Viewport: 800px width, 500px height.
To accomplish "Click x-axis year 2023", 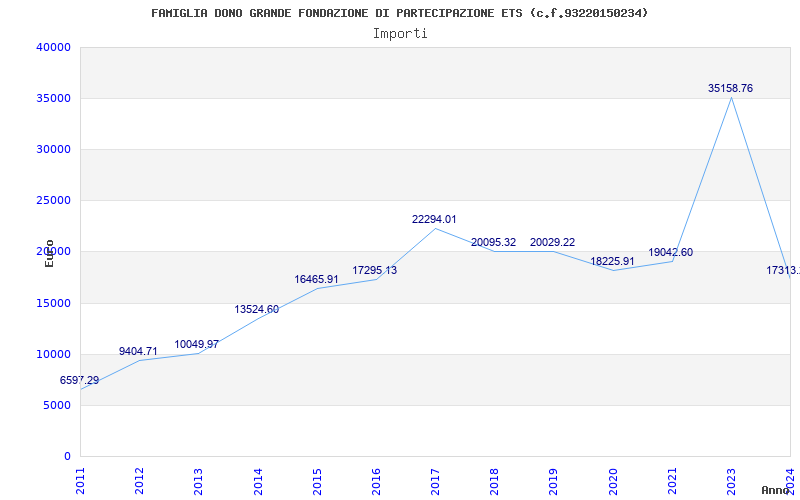I will [x=732, y=481].
